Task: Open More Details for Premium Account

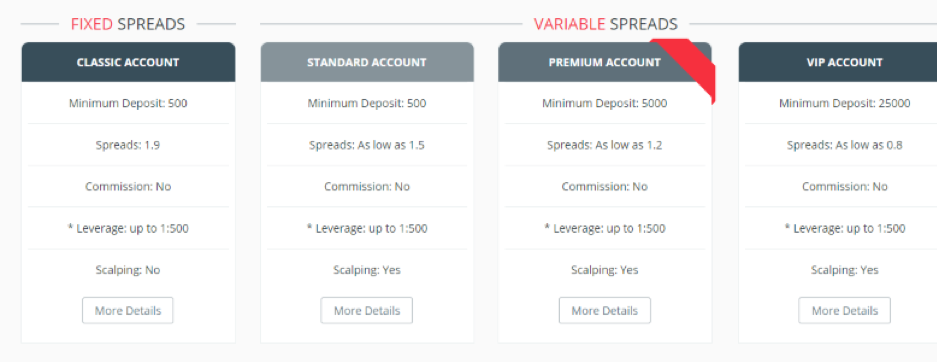Action: (605, 311)
